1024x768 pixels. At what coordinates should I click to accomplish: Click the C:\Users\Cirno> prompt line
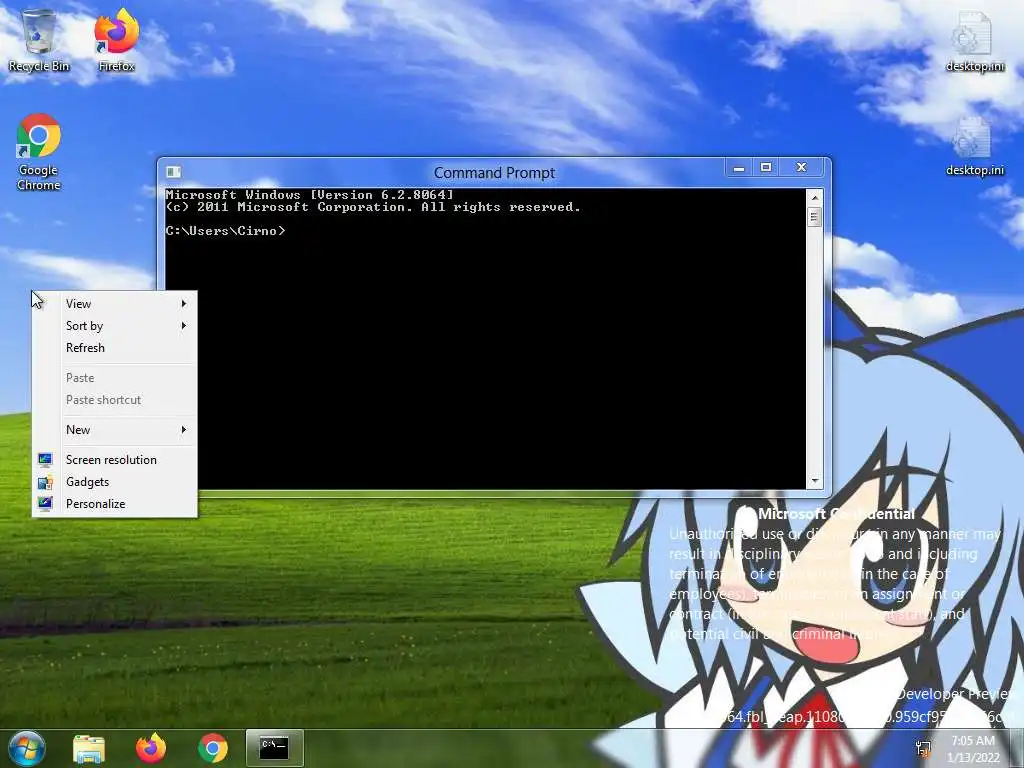click(x=225, y=231)
